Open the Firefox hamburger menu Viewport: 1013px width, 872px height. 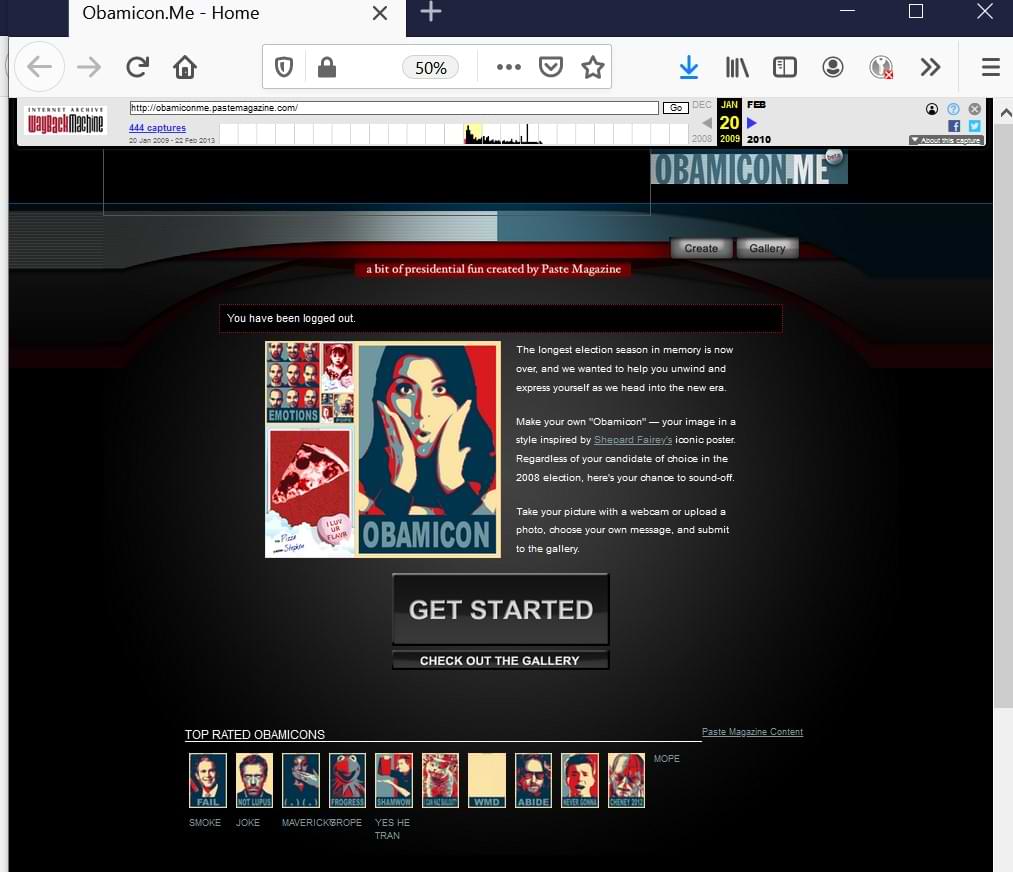990,67
